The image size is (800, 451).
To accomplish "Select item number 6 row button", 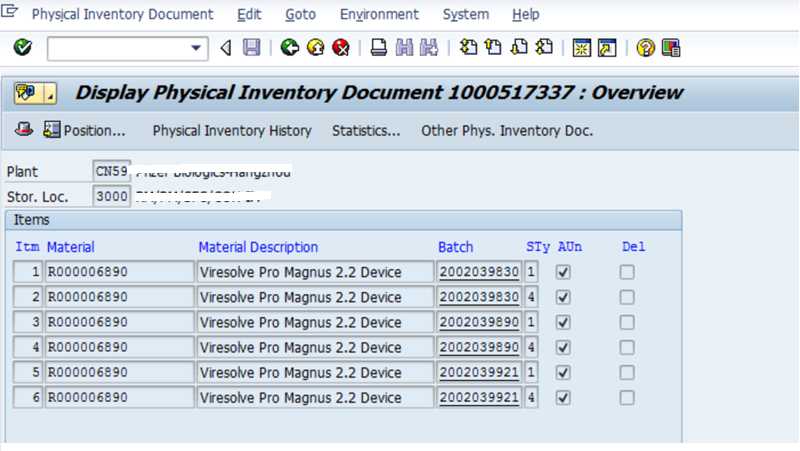I will (28, 397).
